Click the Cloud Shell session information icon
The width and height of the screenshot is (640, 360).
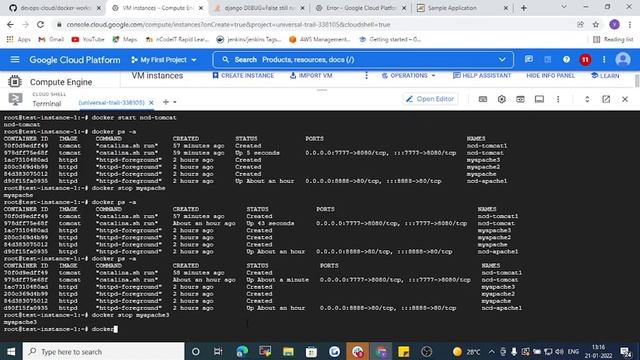tap(539, 99)
